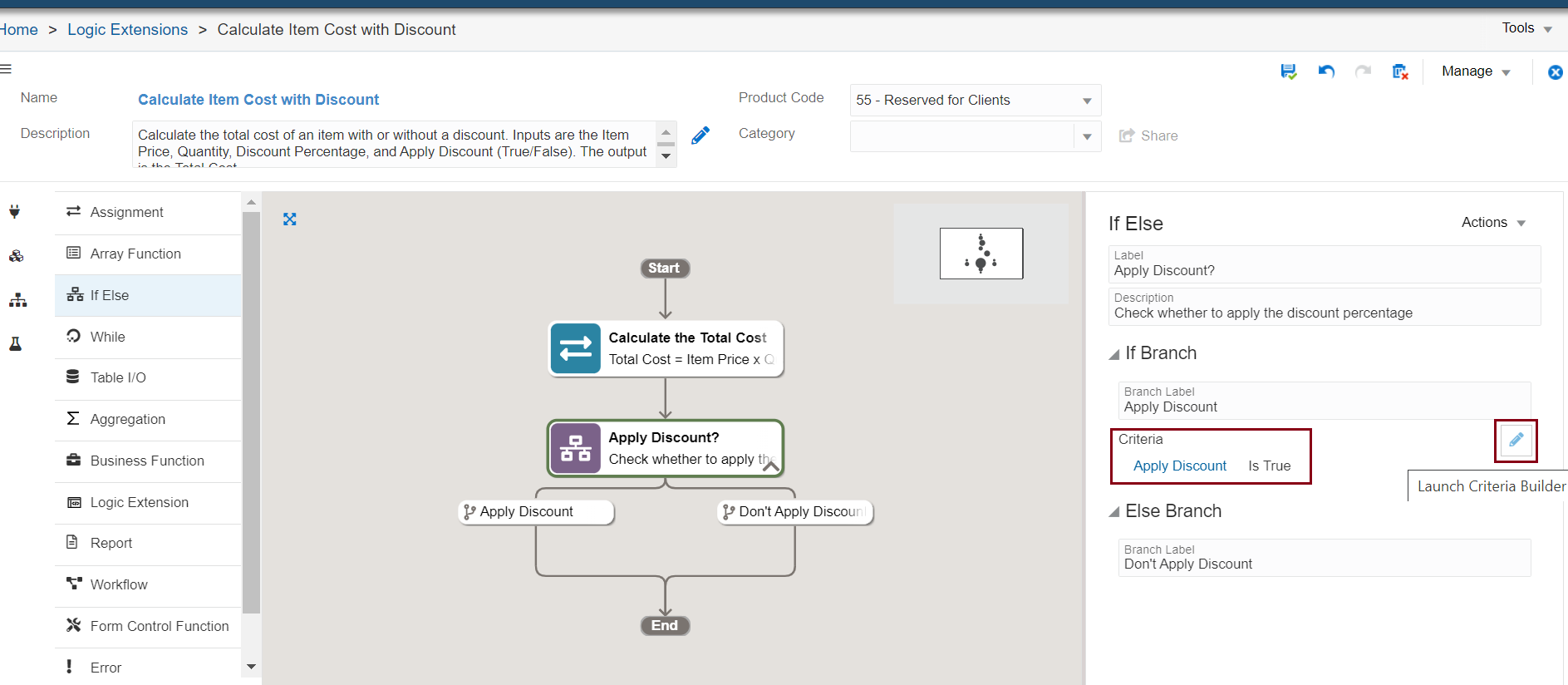Image resolution: width=1568 pixels, height=685 pixels.
Task: Open the hamburger menu icon
Action: point(6,69)
